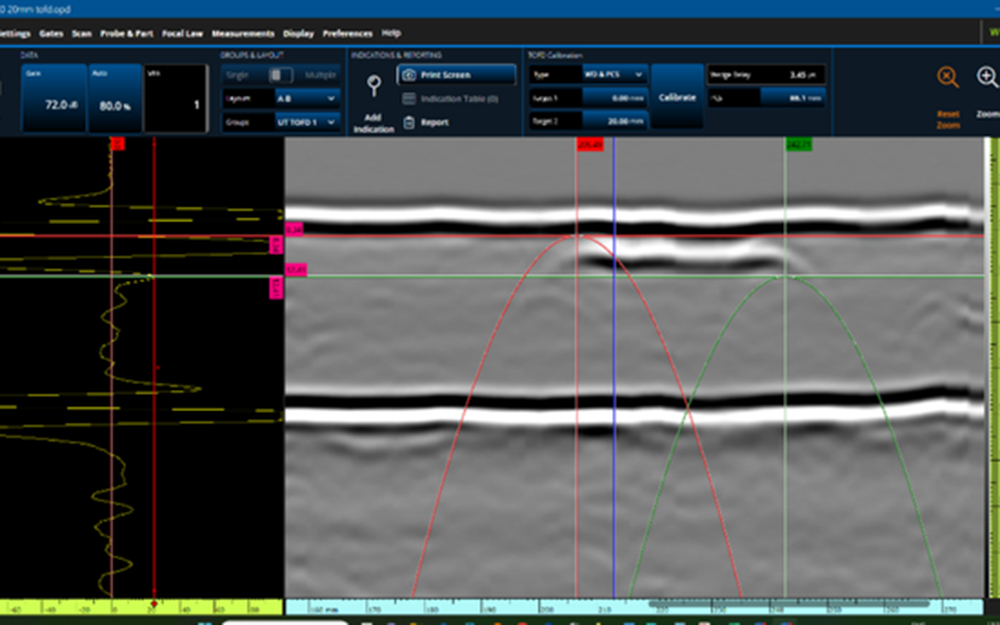Open the Gates menu
This screenshot has width=1000, height=625.
pos(51,33)
